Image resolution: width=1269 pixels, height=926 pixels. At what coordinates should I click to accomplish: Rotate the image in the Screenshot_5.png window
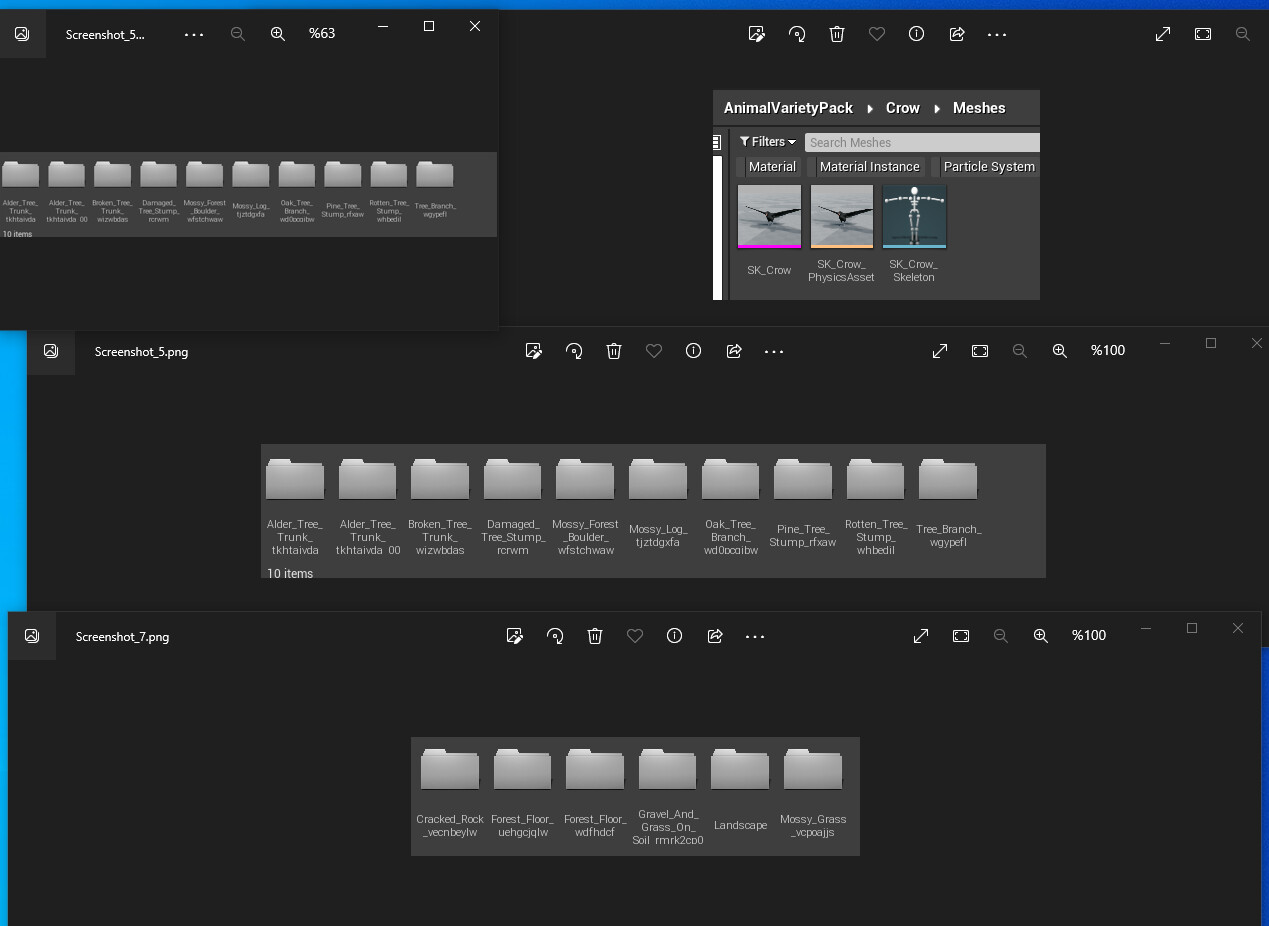[574, 351]
